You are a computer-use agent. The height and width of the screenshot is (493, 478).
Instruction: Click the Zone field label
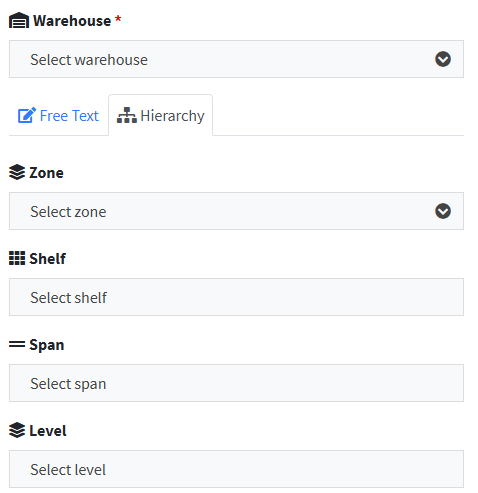tap(46, 173)
